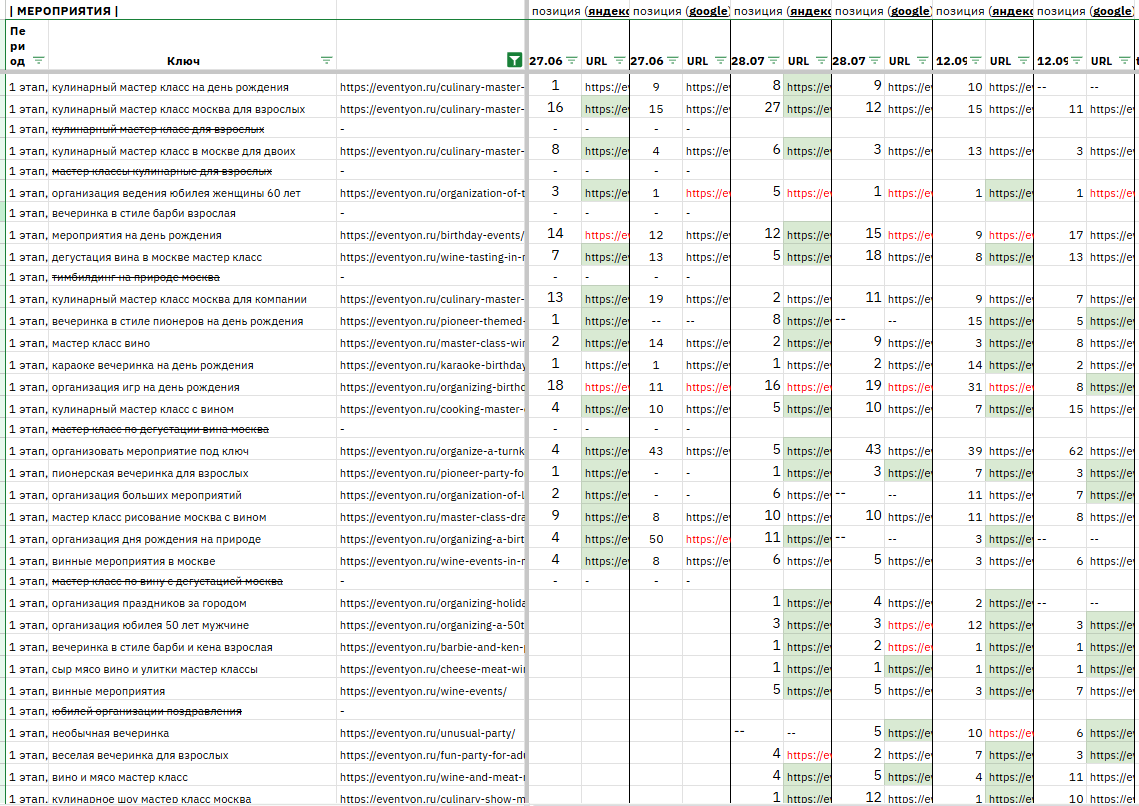
Task: Expand URL filter dropdown beside 12.09 Yandex
Action: [1023, 61]
